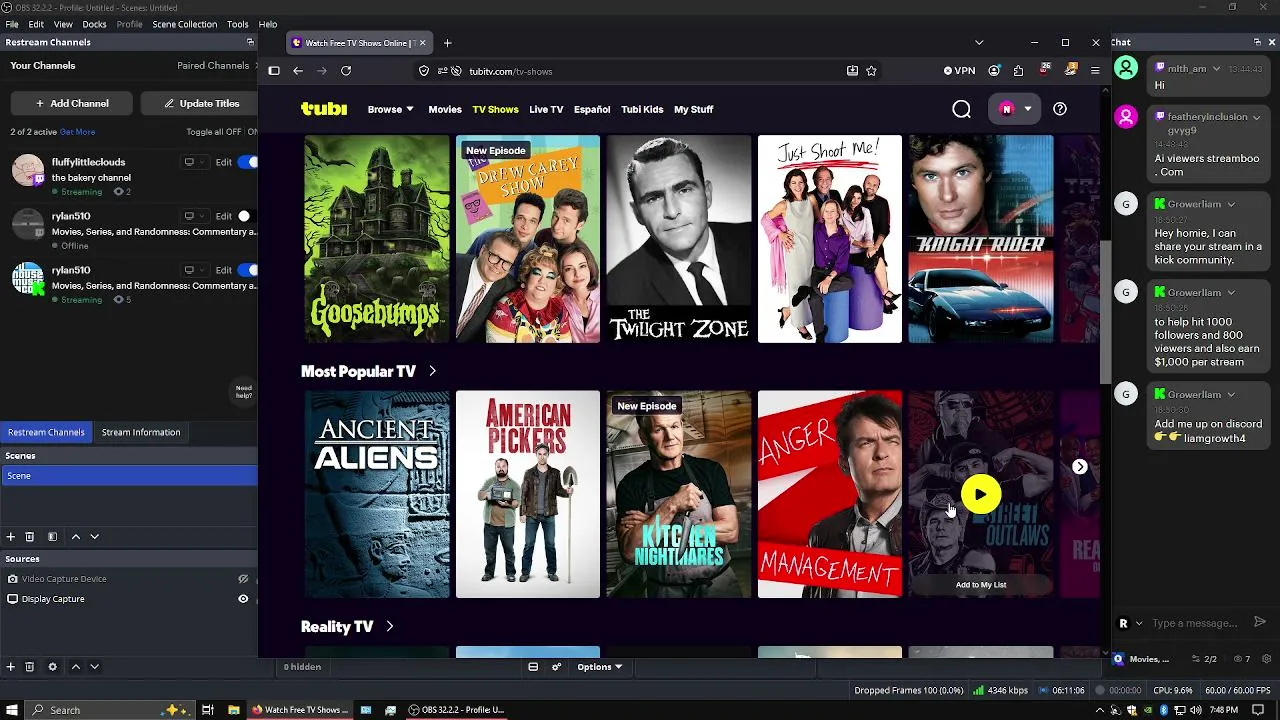
Task: Click the browser address bar
Action: click(650, 71)
